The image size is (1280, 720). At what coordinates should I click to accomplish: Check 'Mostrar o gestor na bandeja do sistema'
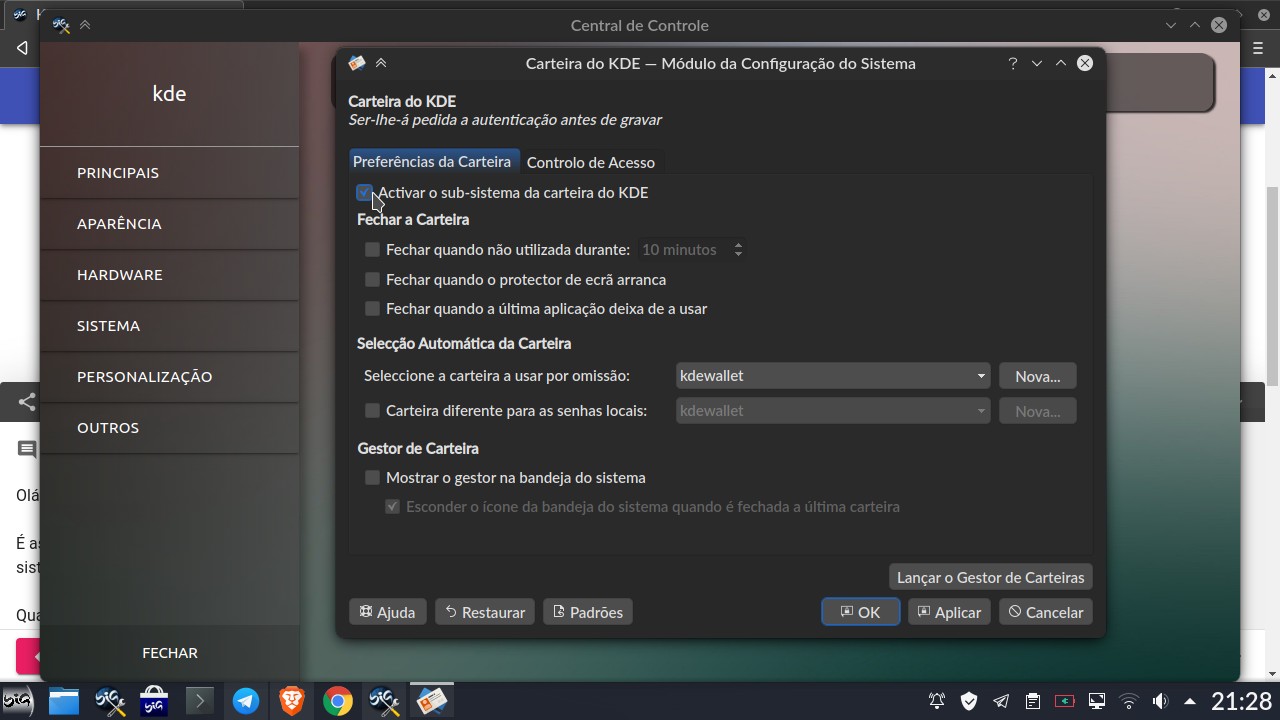tap(372, 478)
